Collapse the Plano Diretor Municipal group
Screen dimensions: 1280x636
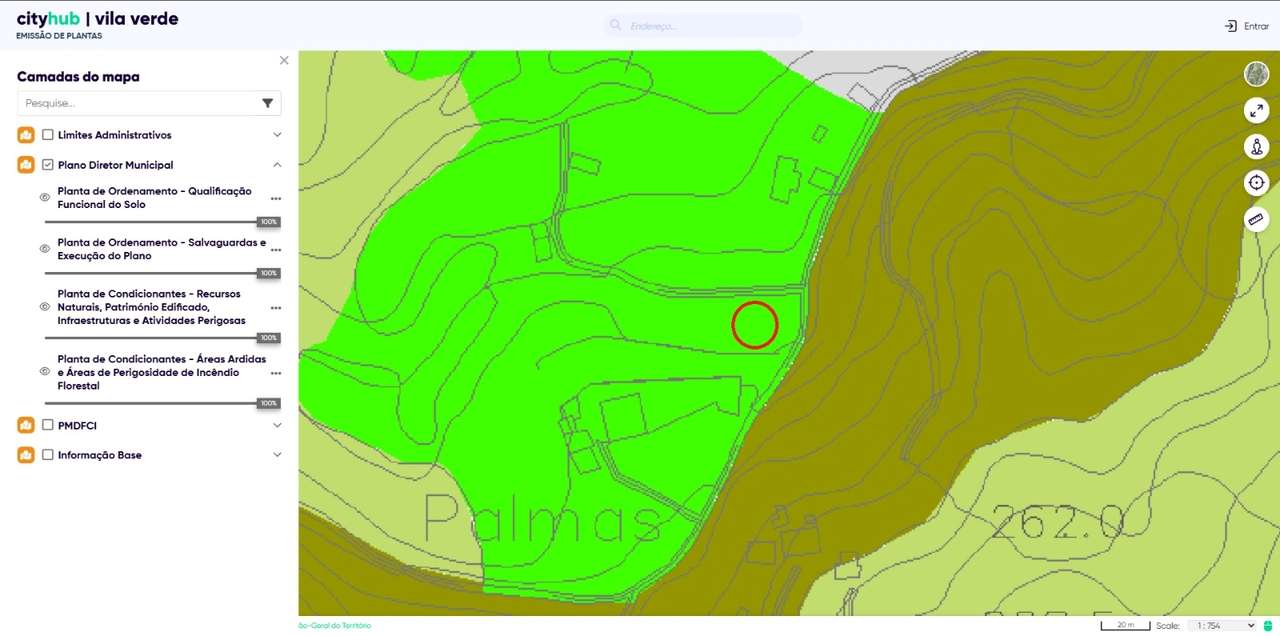point(277,165)
